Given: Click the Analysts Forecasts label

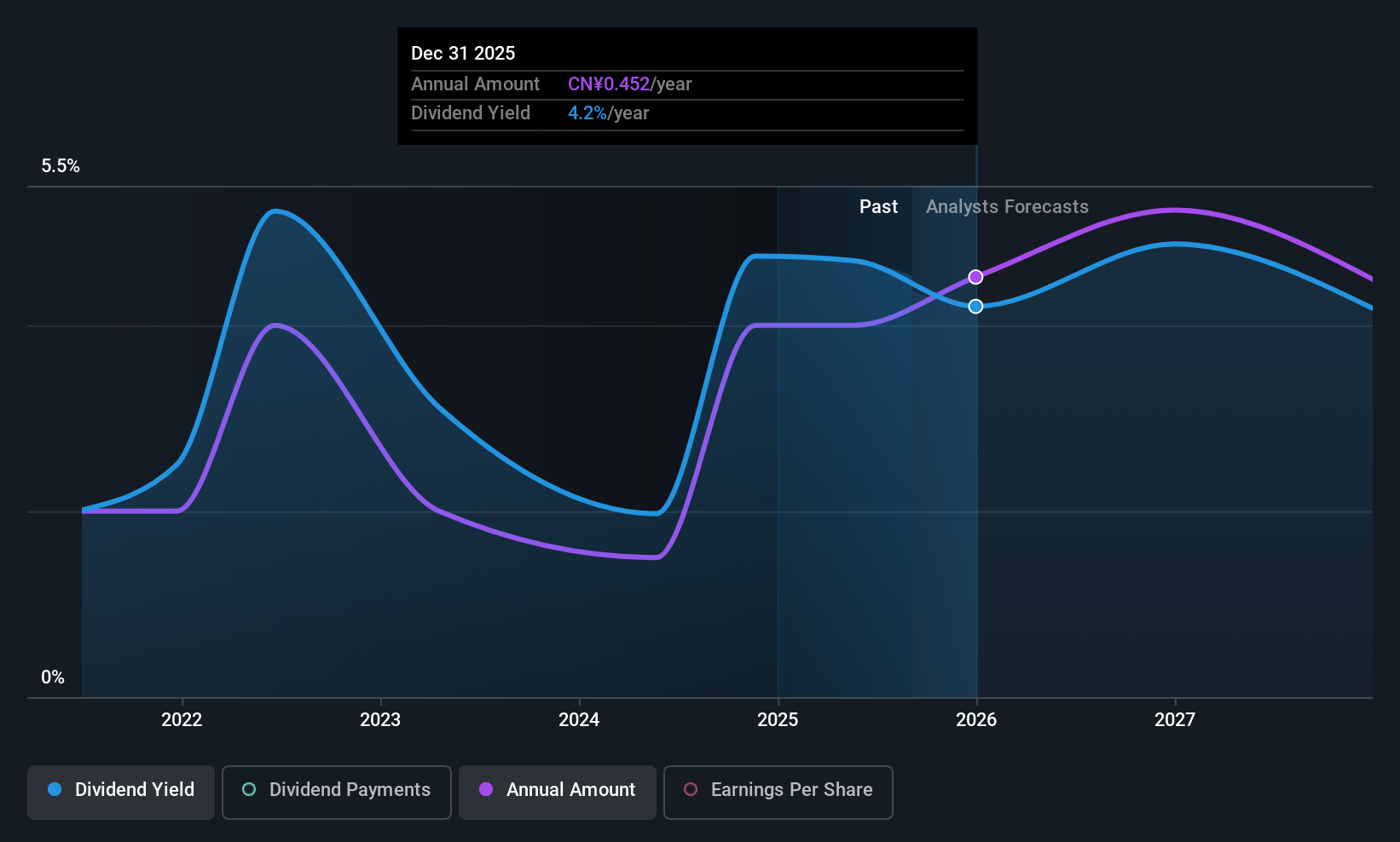Looking at the screenshot, I should click(1007, 207).
